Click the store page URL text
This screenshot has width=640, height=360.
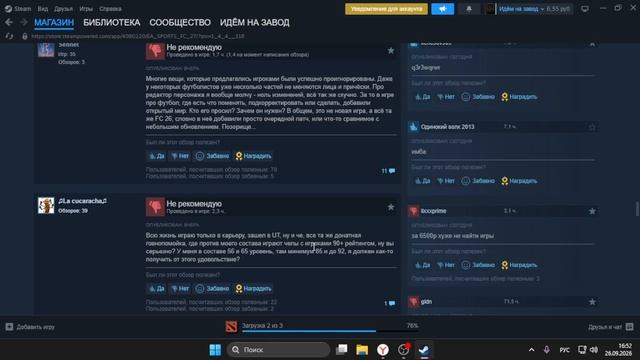(138, 36)
